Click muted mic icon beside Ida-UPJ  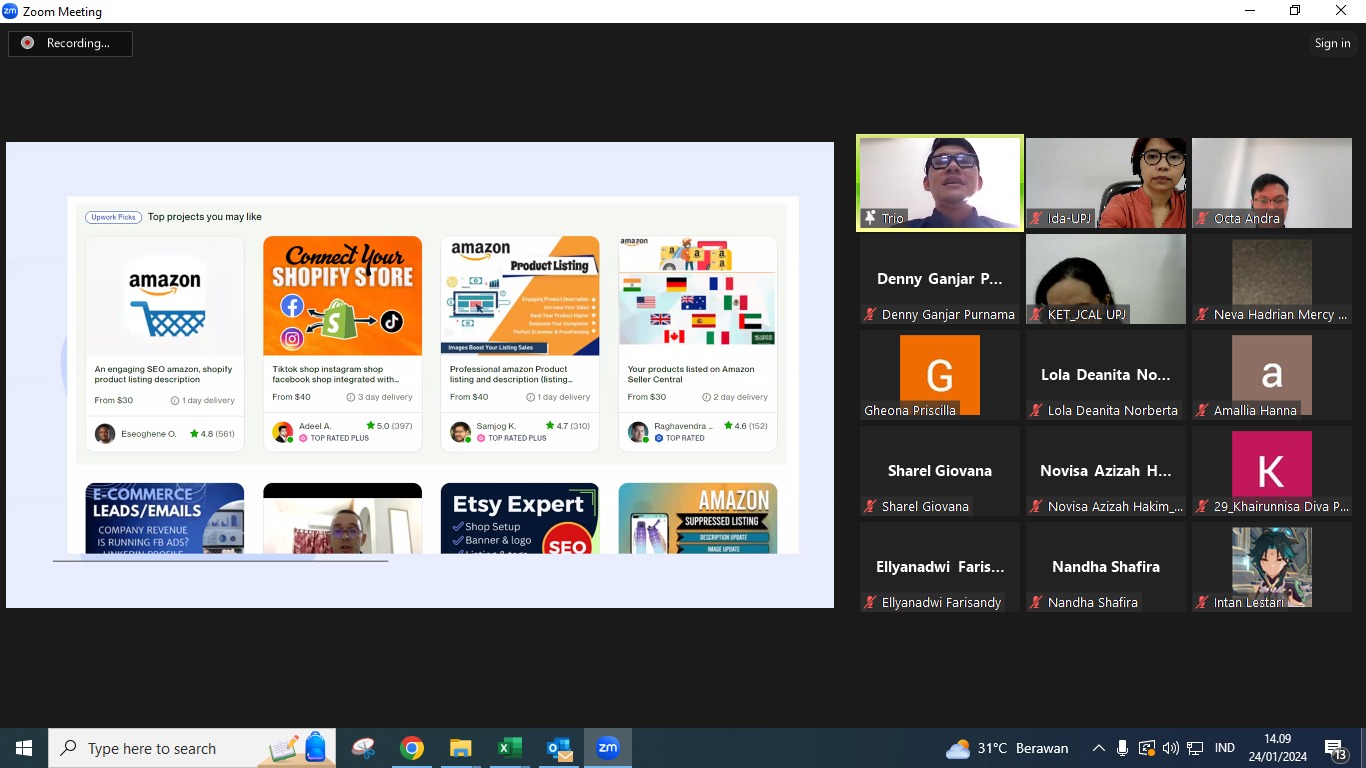(x=1036, y=218)
